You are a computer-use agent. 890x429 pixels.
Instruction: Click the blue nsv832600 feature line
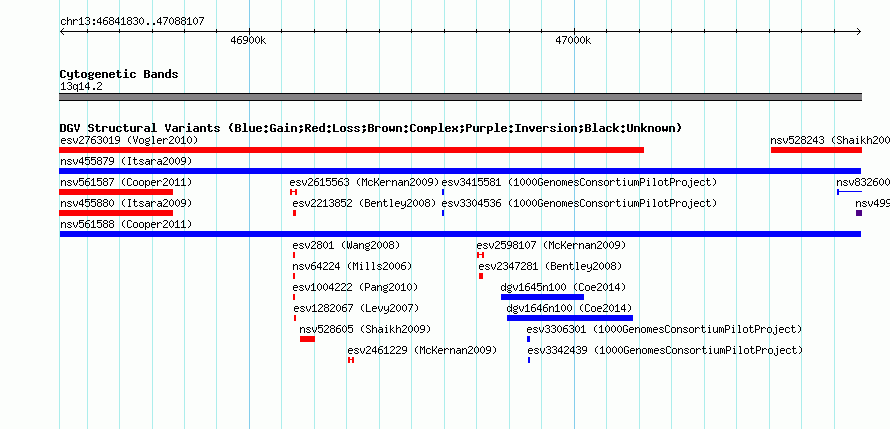point(849,192)
